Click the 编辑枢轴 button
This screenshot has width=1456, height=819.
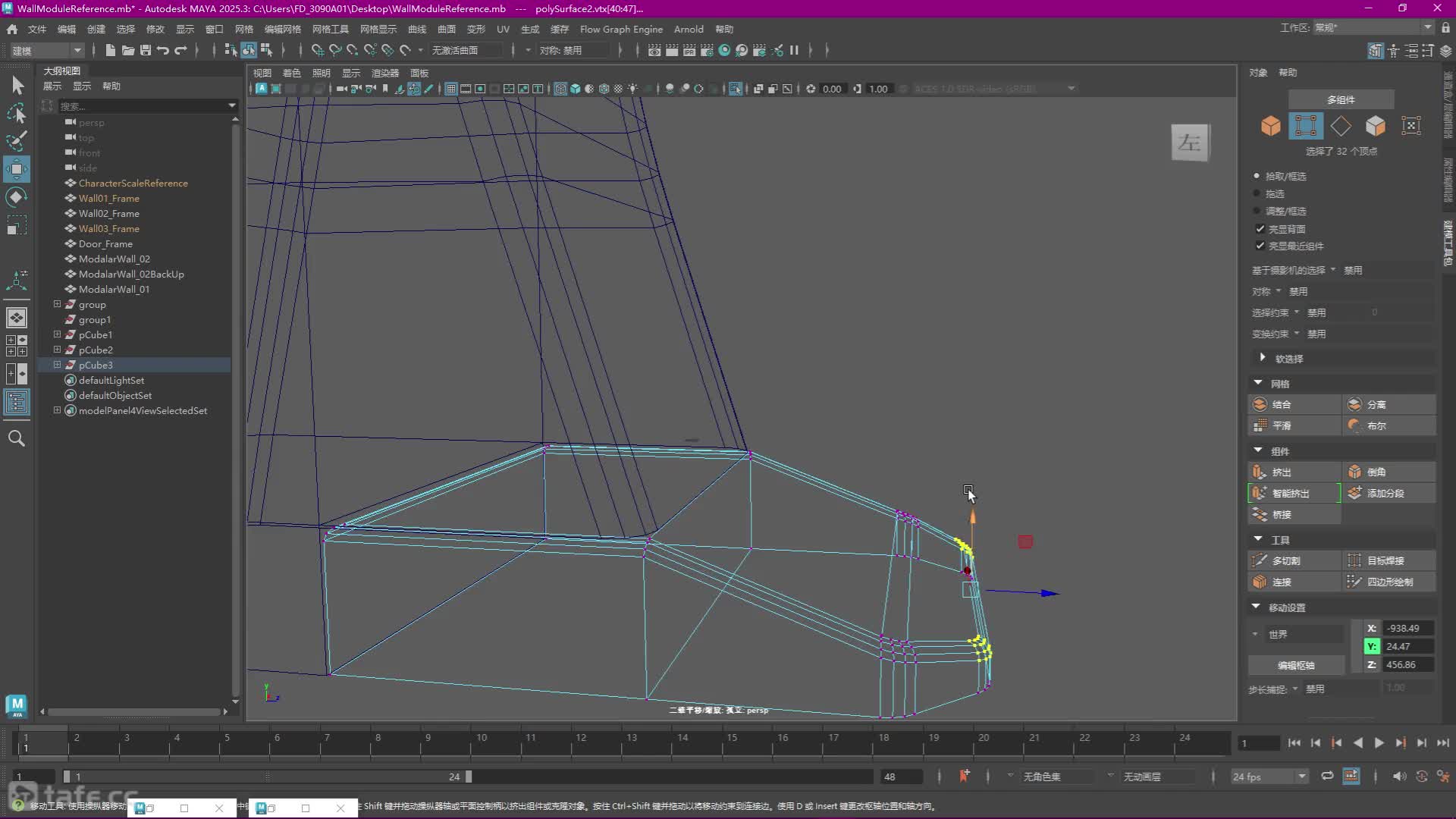[x=1296, y=665]
